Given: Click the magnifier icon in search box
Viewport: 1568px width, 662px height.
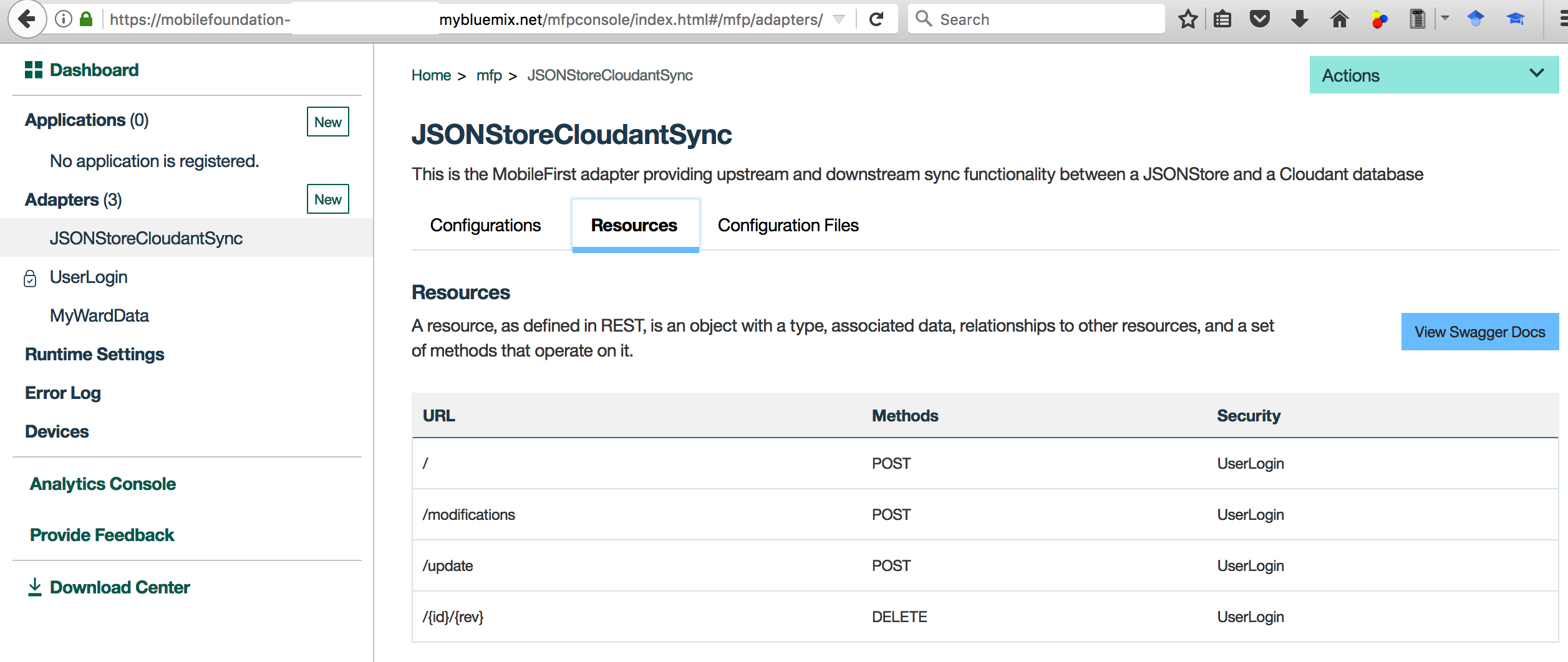Looking at the screenshot, I should (924, 19).
